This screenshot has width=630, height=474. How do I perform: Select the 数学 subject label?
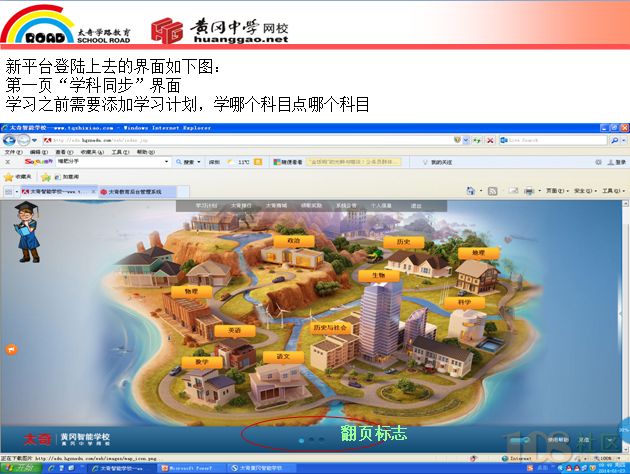202,362
